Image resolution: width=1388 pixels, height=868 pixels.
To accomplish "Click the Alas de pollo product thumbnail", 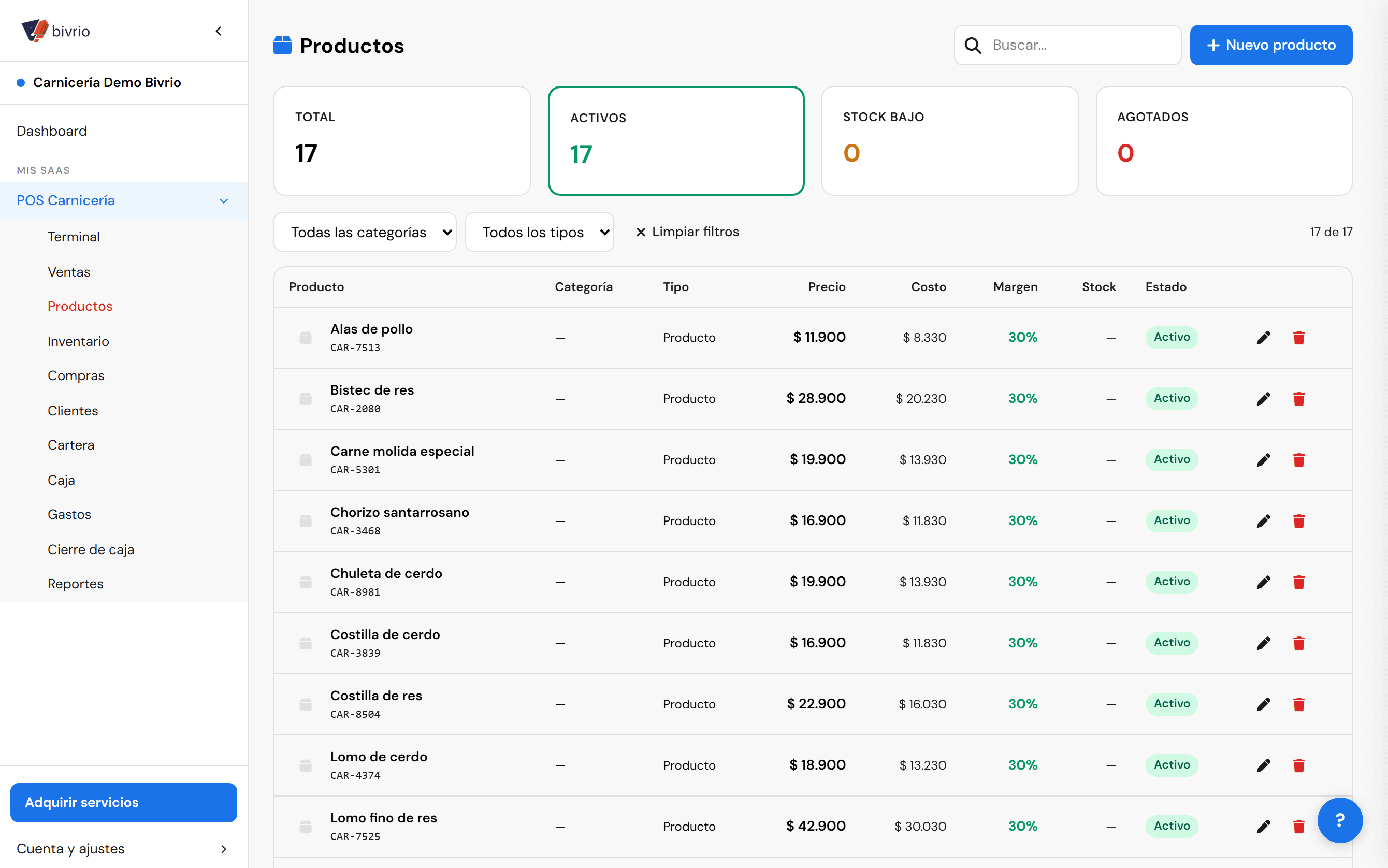I will tap(306, 338).
